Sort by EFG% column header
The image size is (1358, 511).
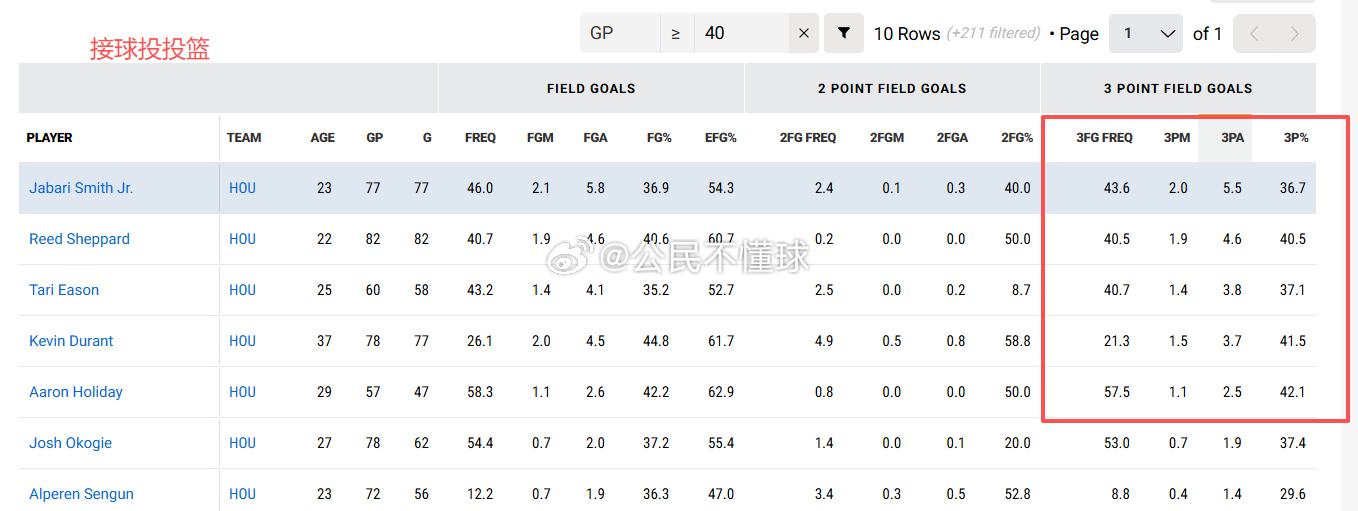tap(719, 138)
